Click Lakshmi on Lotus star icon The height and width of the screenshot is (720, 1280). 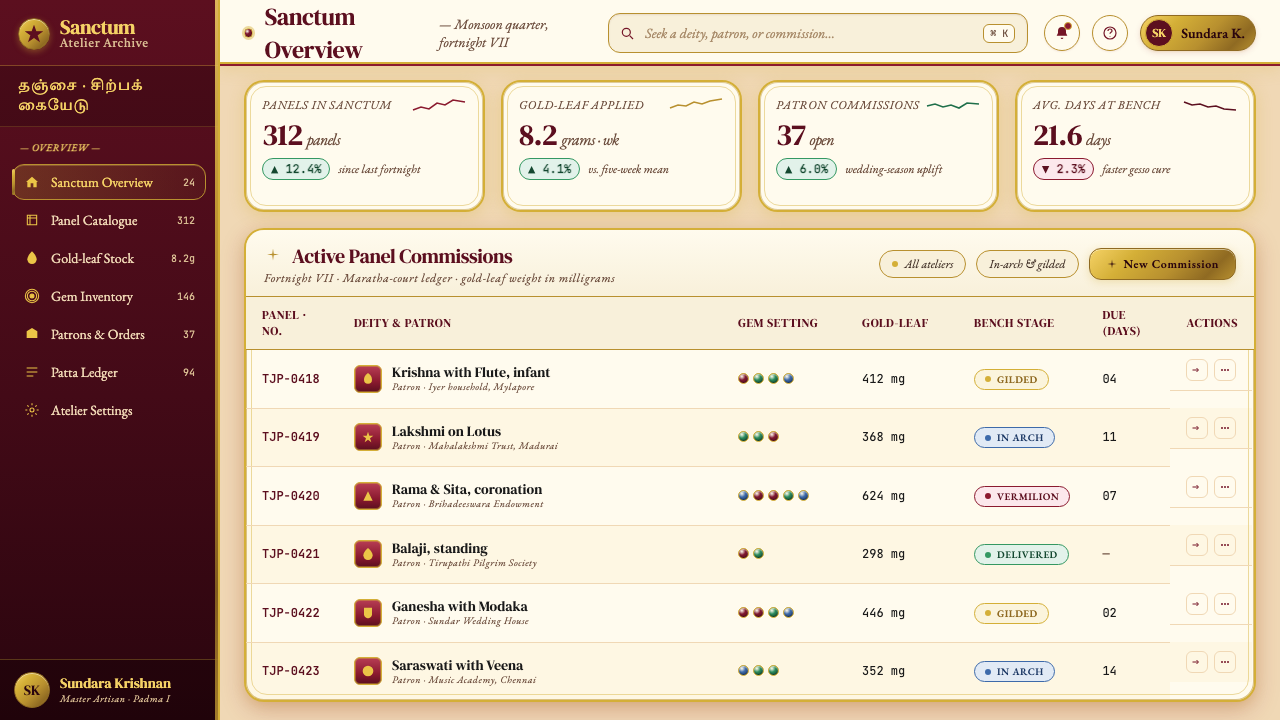[368, 437]
